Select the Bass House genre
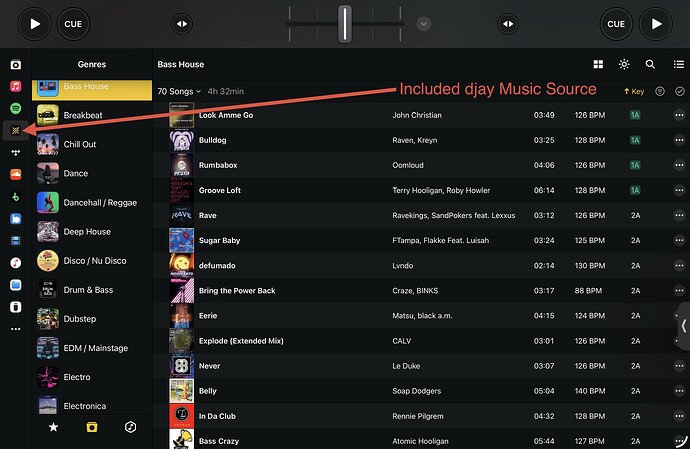690x449 pixels. point(92,89)
